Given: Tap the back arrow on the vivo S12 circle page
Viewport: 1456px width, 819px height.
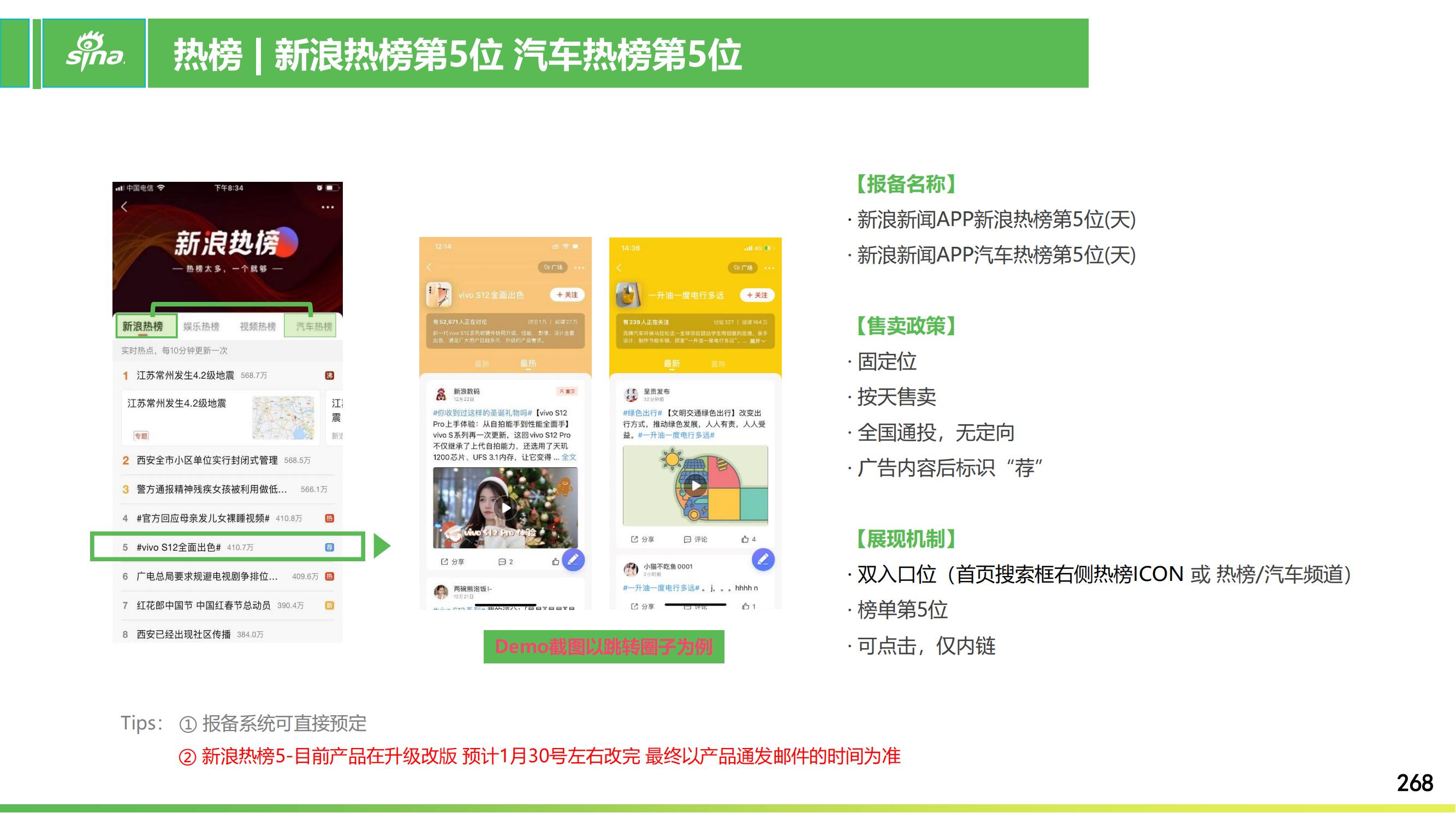Looking at the screenshot, I should 429,267.
